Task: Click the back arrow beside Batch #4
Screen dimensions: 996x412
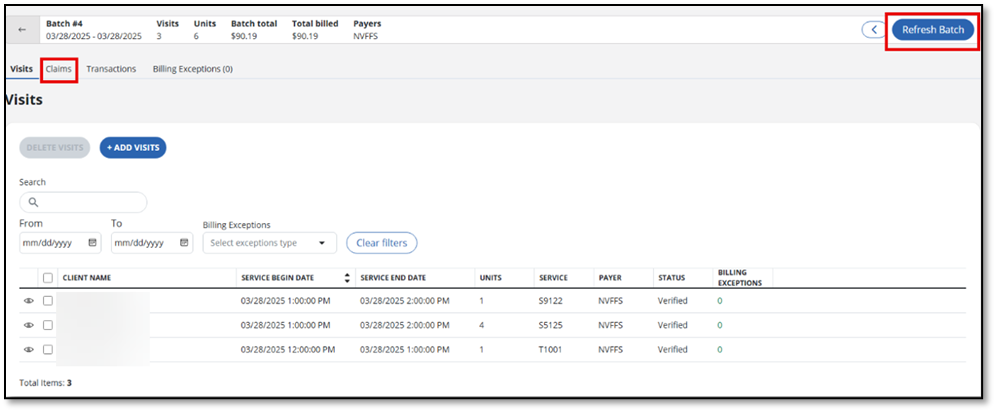Action: tap(22, 30)
